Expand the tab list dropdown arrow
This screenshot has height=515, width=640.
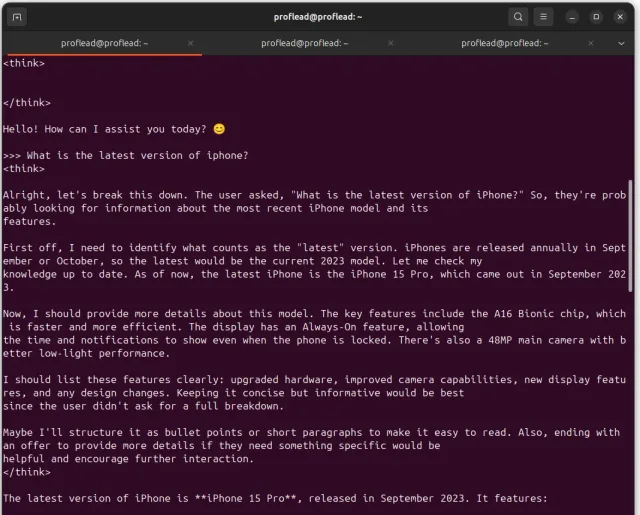(x=621, y=43)
